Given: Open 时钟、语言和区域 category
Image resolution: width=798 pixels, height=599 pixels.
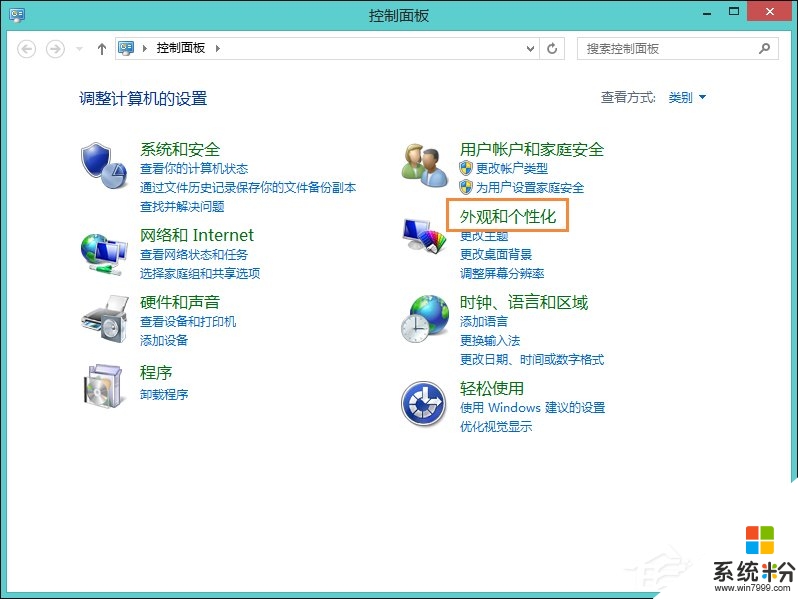Looking at the screenshot, I should point(524,302).
